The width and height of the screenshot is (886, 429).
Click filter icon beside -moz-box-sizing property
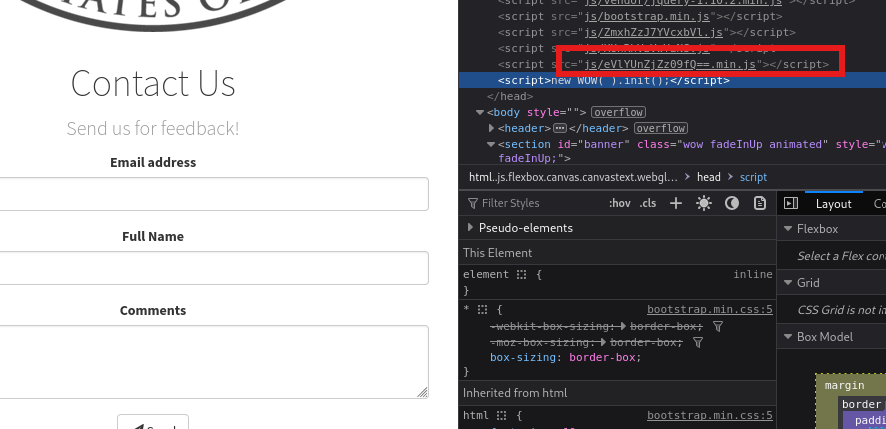pos(698,343)
